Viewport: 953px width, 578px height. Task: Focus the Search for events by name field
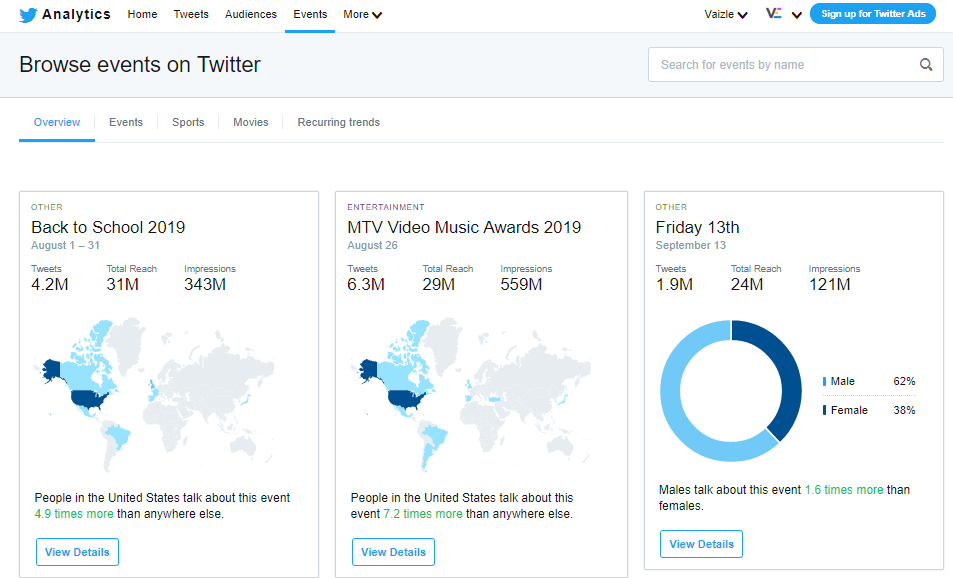796,64
